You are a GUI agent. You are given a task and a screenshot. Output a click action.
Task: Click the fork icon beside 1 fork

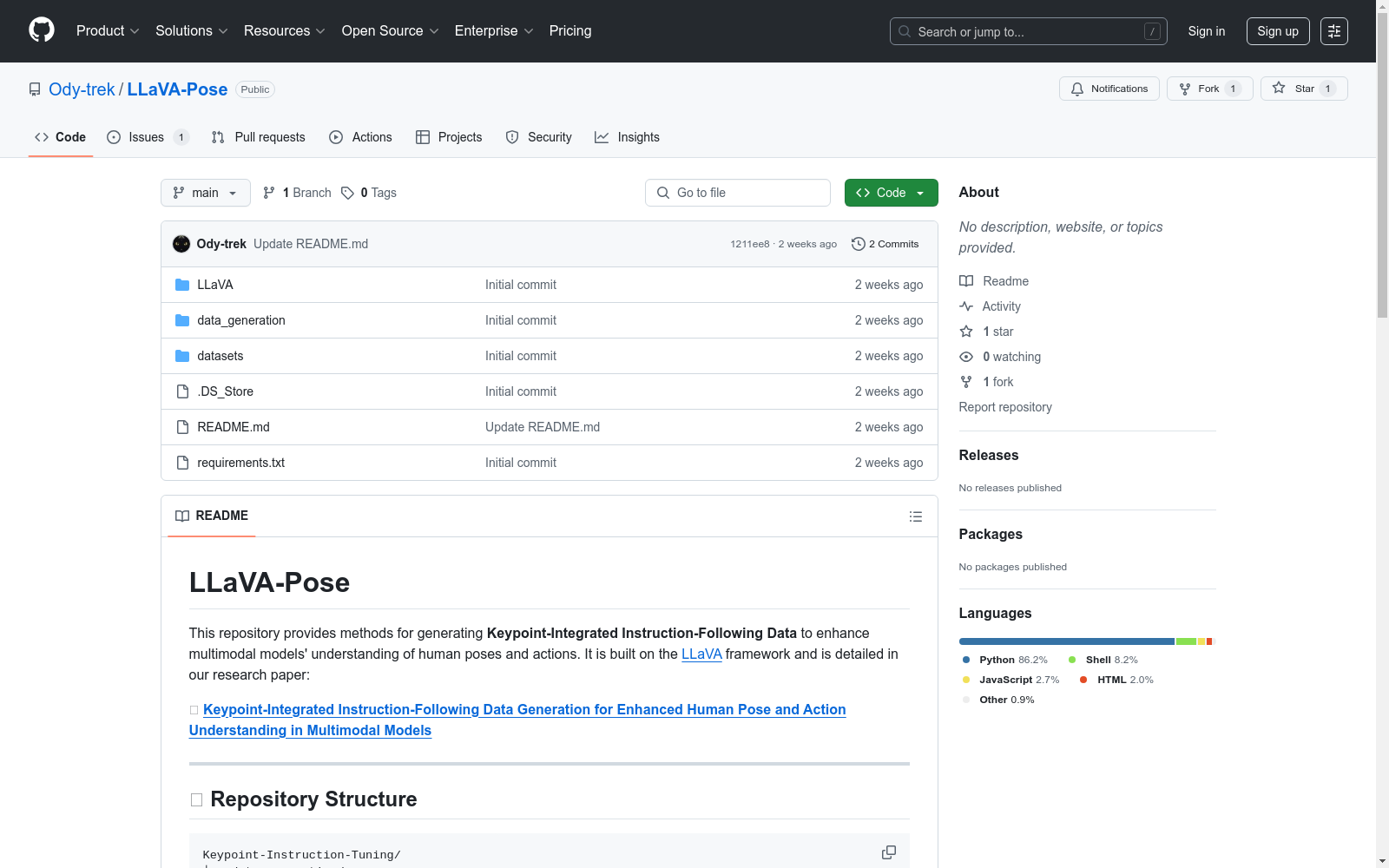(966, 382)
